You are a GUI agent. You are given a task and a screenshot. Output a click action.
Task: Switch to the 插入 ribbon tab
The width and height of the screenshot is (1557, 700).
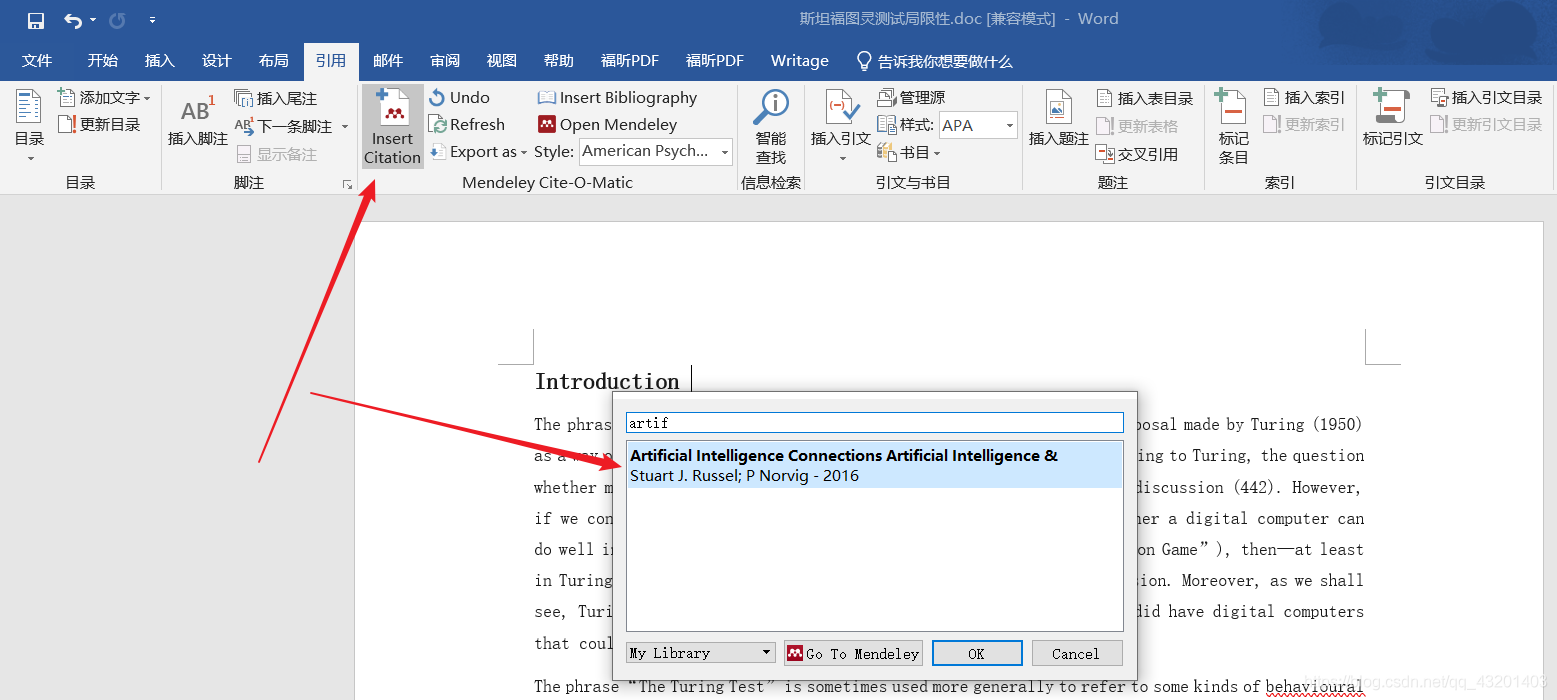(x=160, y=61)
